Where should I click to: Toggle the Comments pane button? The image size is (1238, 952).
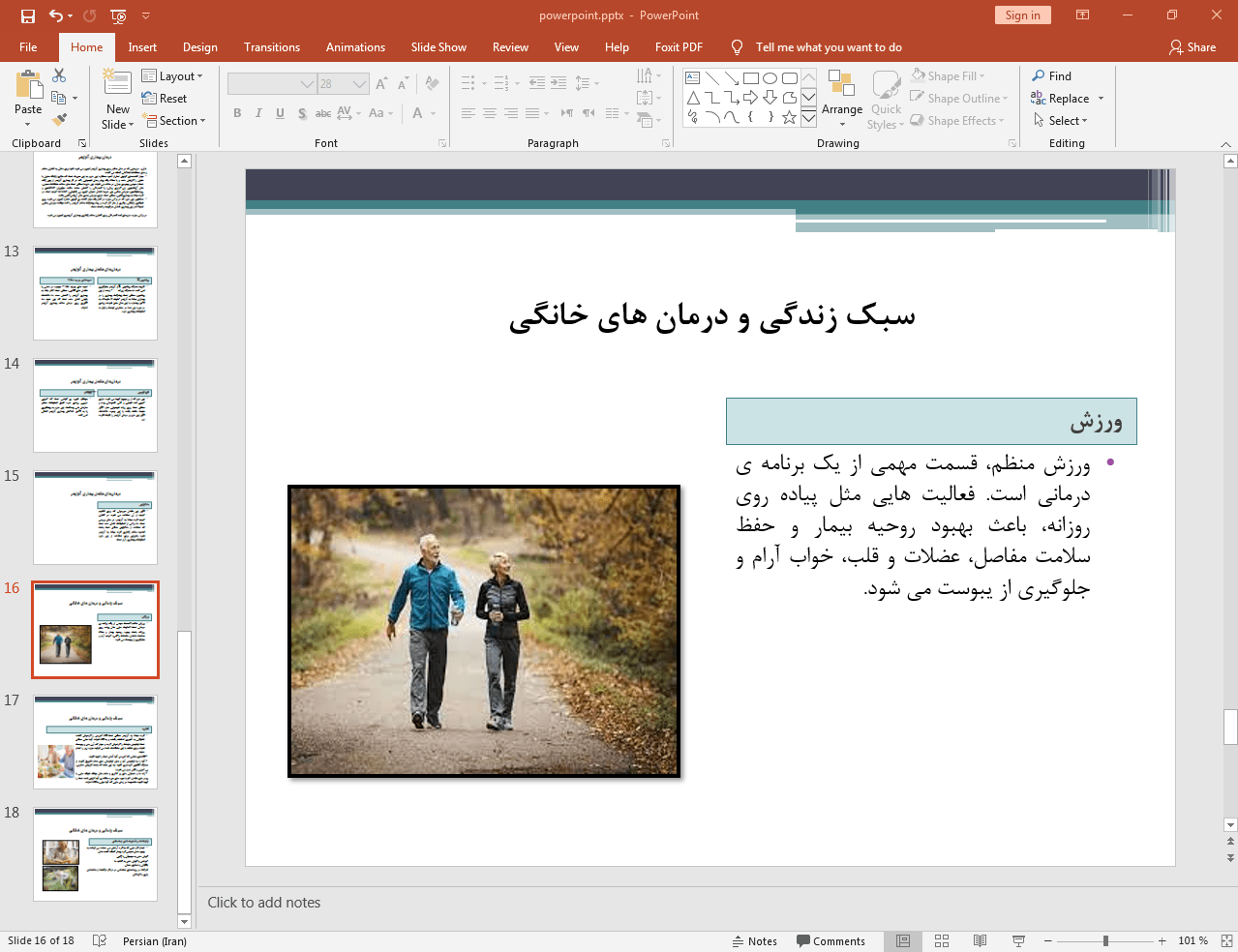click(x=830, y=940)
